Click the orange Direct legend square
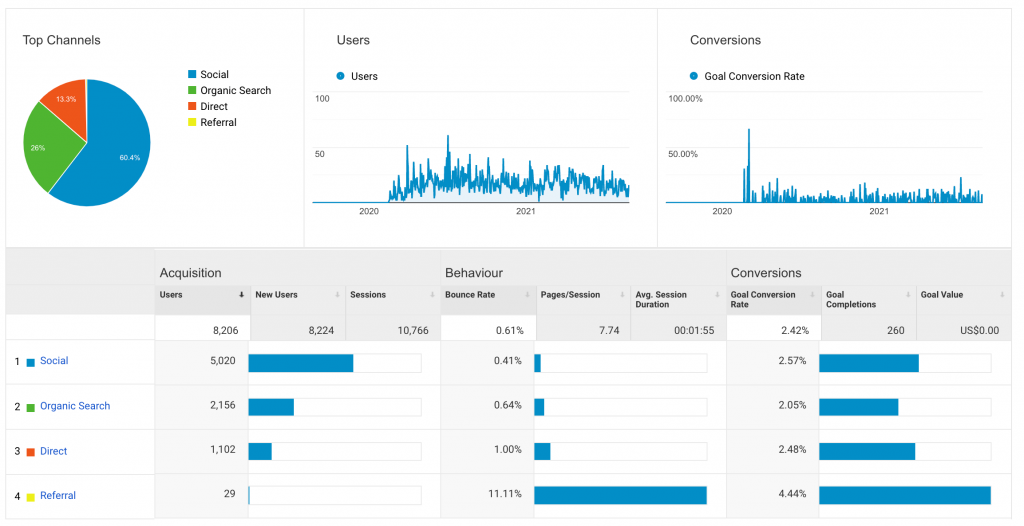The image size is (1024, 526). [x=192, y=107]
